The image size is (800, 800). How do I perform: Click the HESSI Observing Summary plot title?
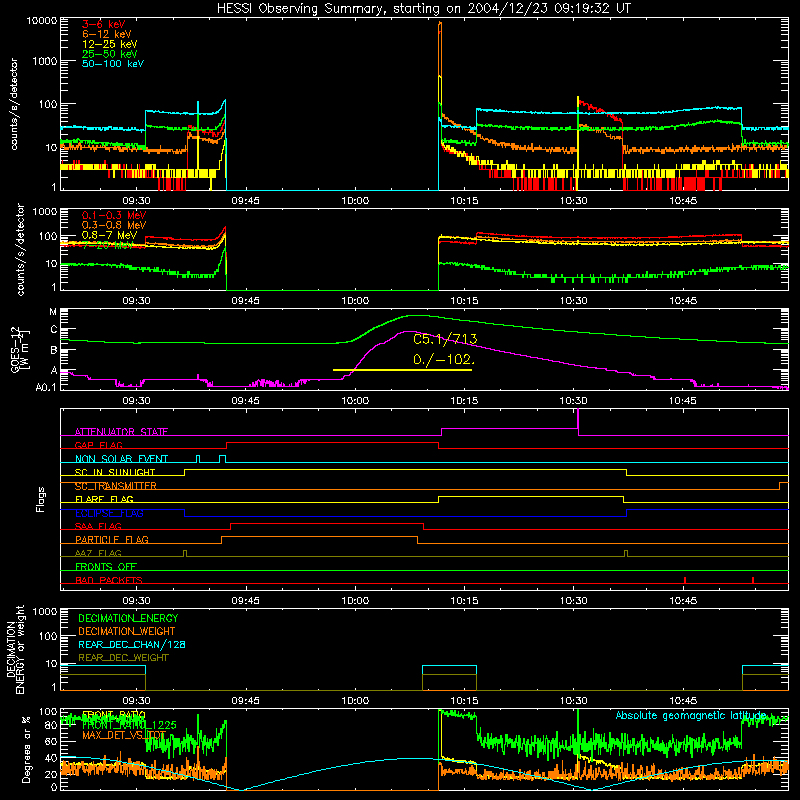tap(423, 9)
